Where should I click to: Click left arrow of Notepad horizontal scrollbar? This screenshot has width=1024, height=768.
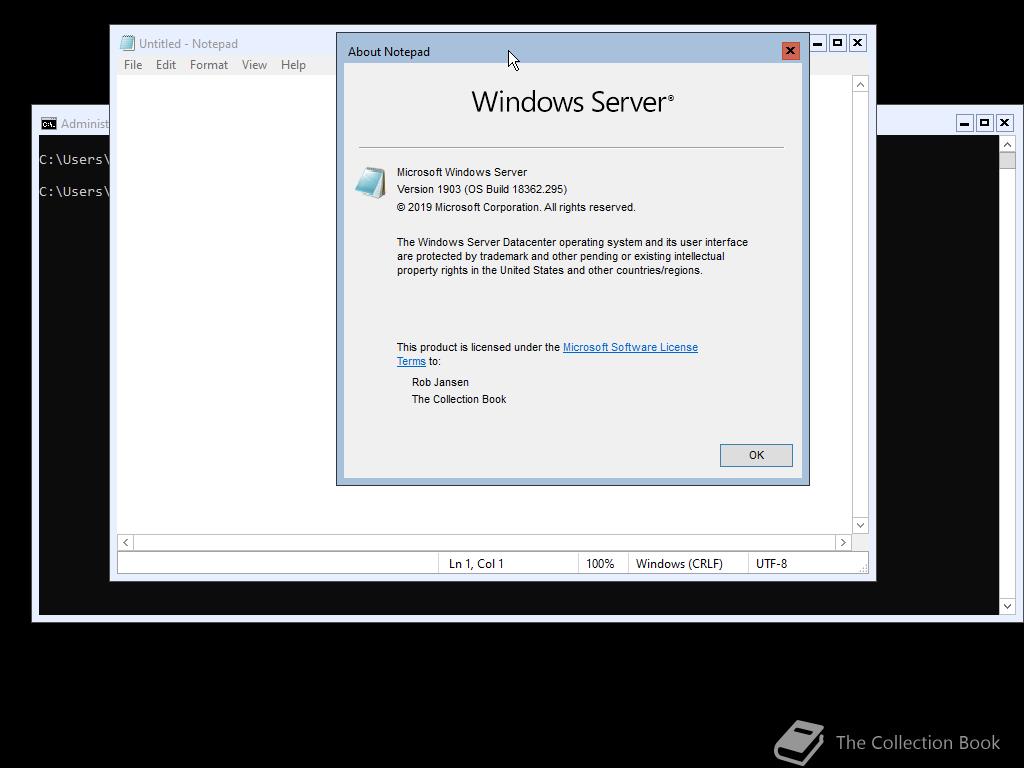click(125, 543)
